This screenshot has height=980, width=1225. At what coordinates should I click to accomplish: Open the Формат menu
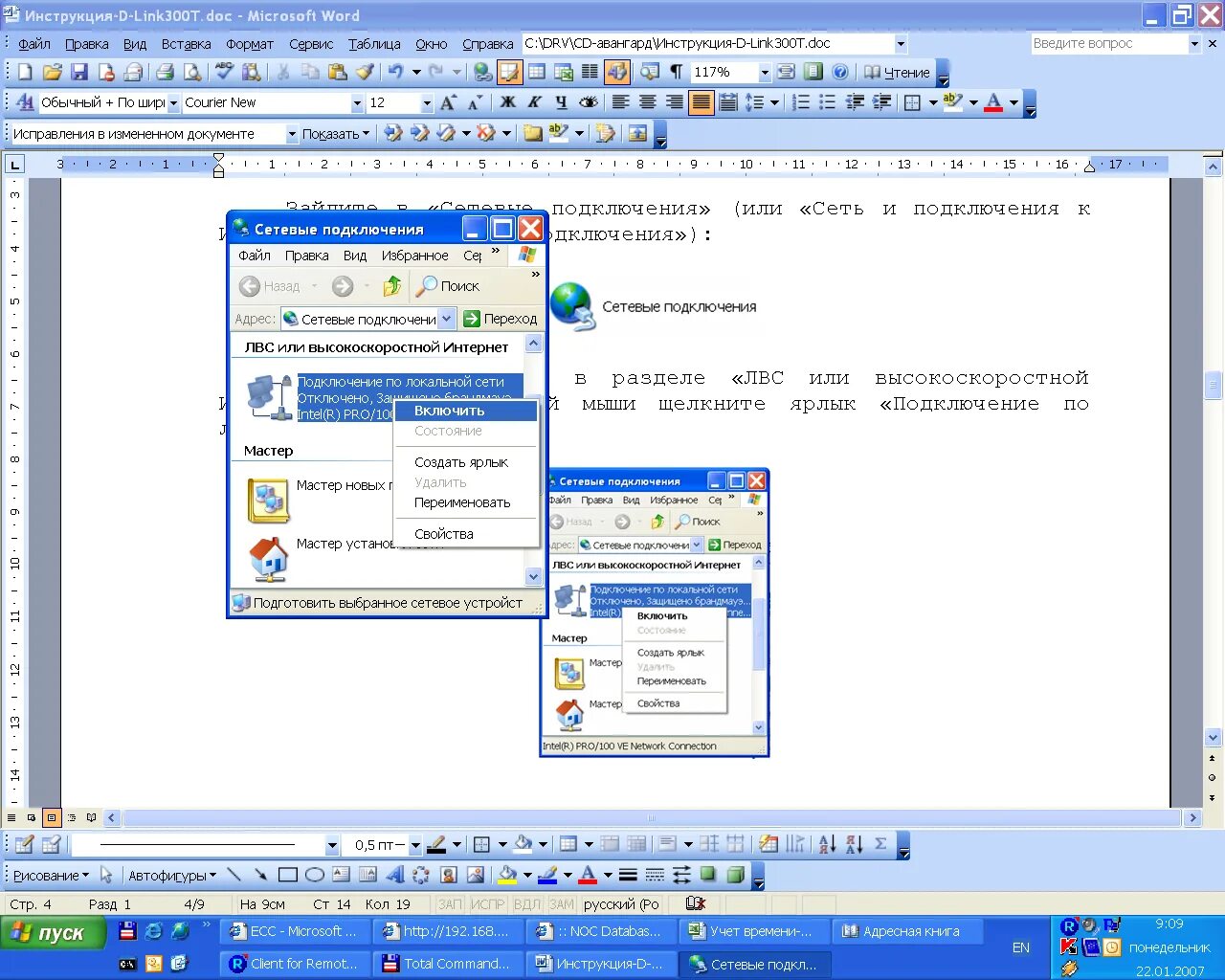[250, 44]
